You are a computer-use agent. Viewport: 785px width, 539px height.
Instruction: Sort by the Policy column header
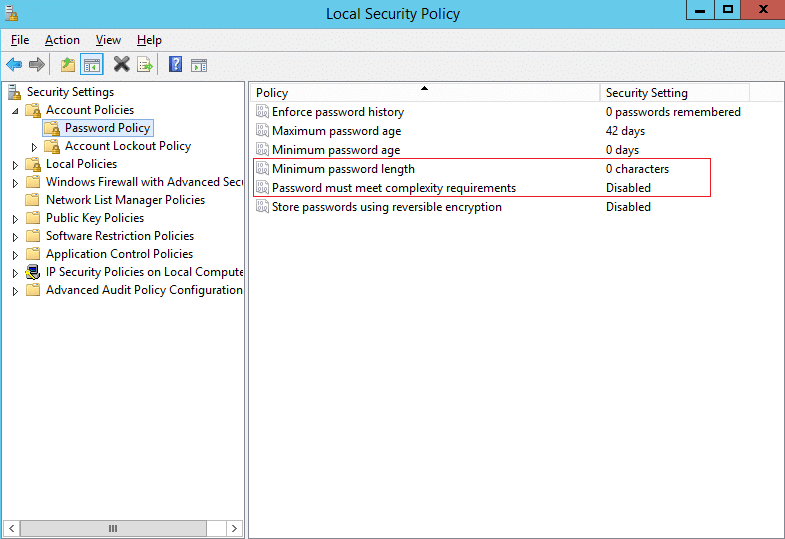tap(425, 93)
